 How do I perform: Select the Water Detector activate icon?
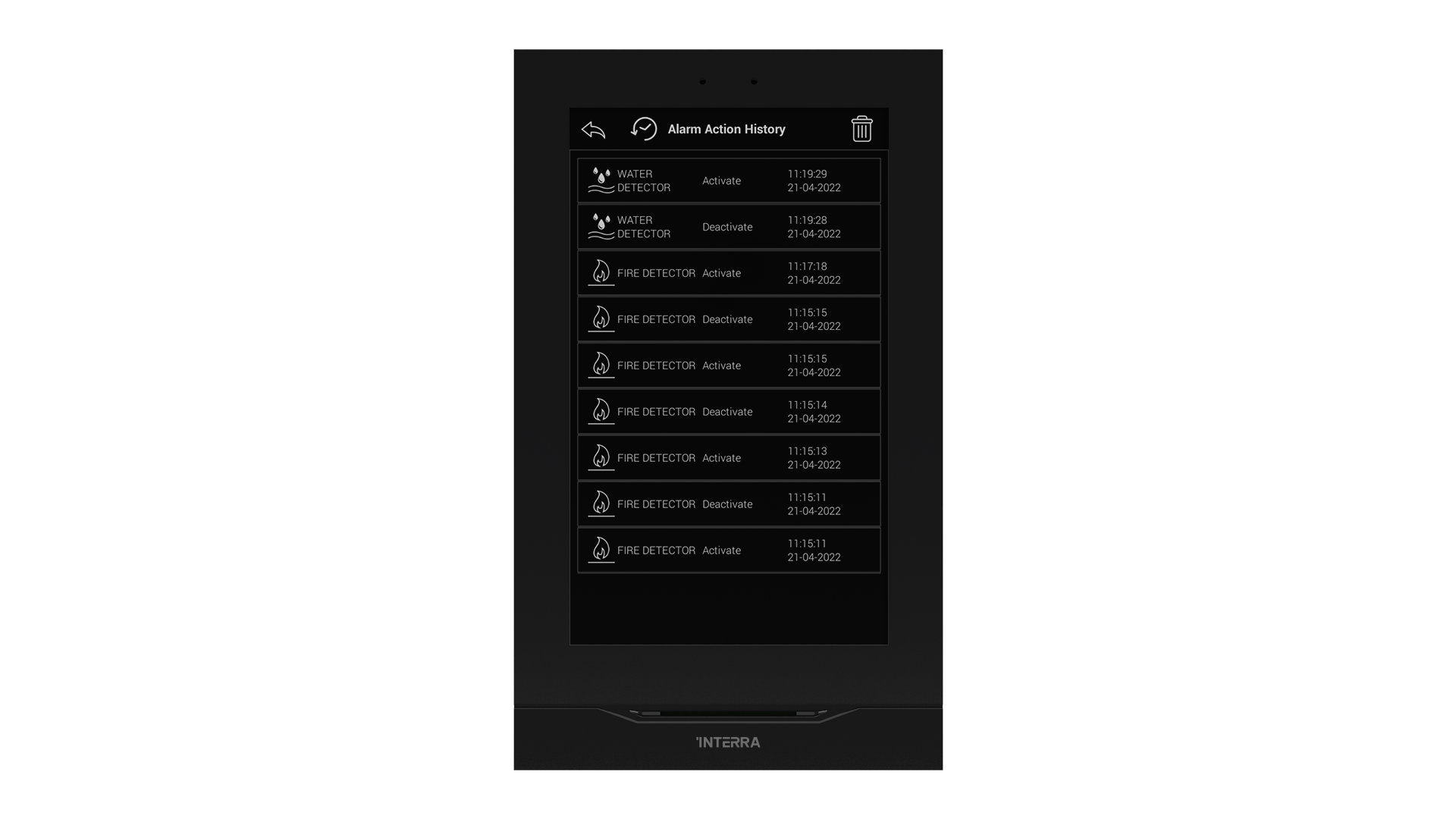(600, 180)
